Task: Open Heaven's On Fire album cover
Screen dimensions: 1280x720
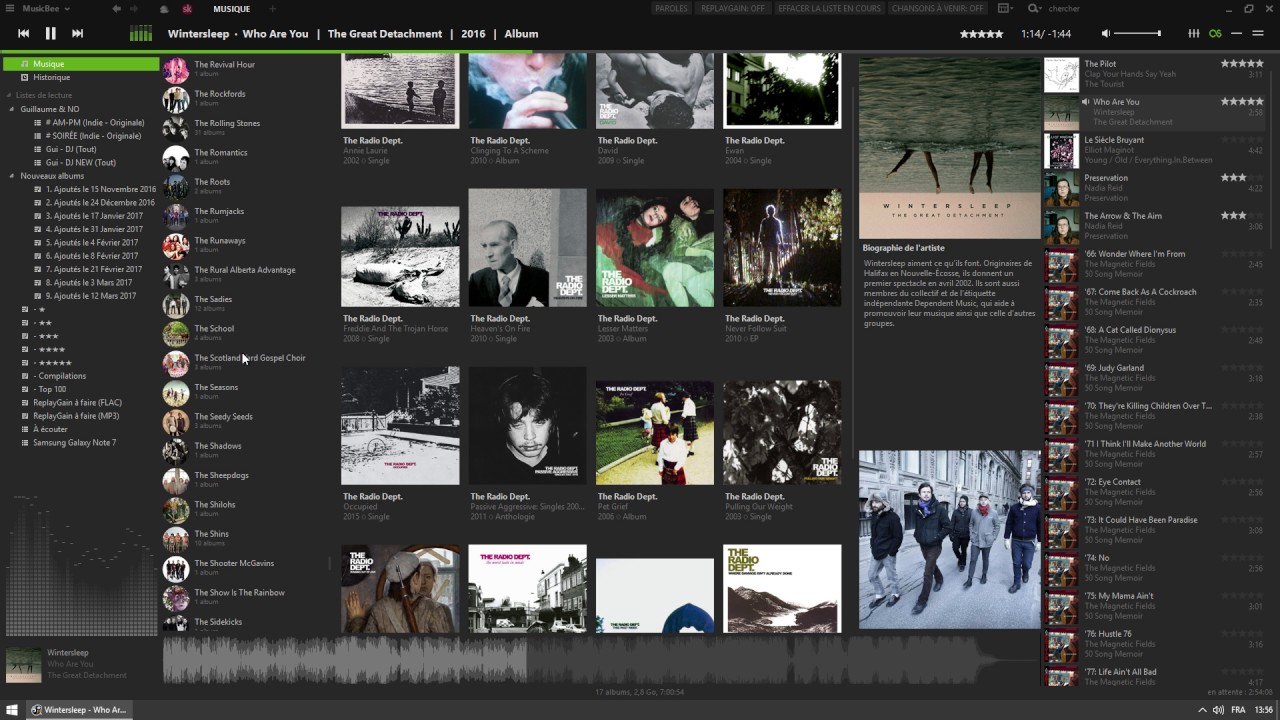Action: pyautogui.click(x=527, y=248)
